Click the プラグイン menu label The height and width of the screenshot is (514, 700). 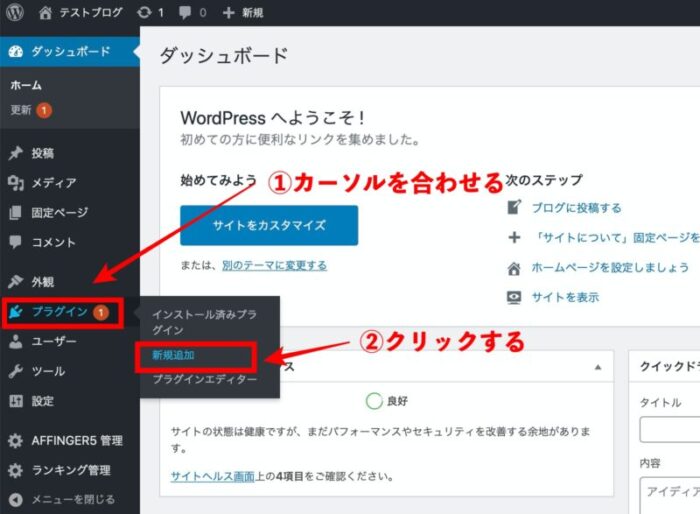click(60, 312)
